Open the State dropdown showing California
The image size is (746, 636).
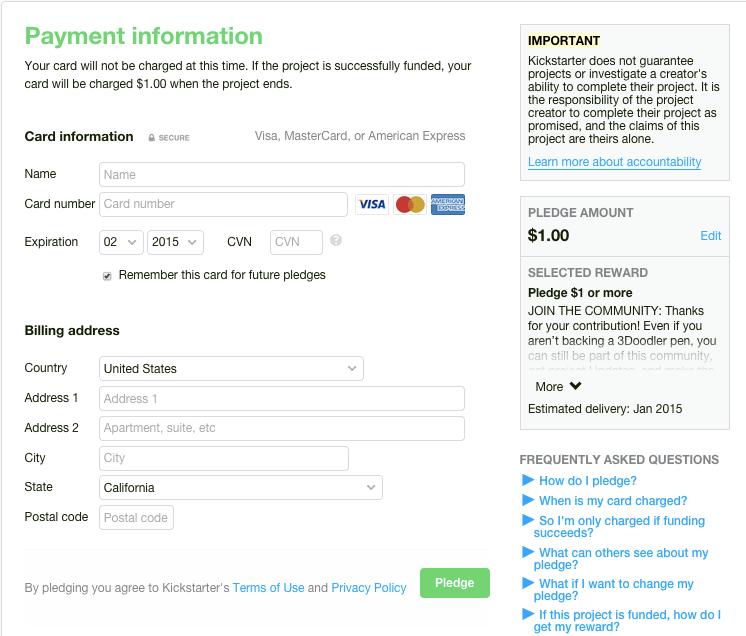click(x=241, y=488)
